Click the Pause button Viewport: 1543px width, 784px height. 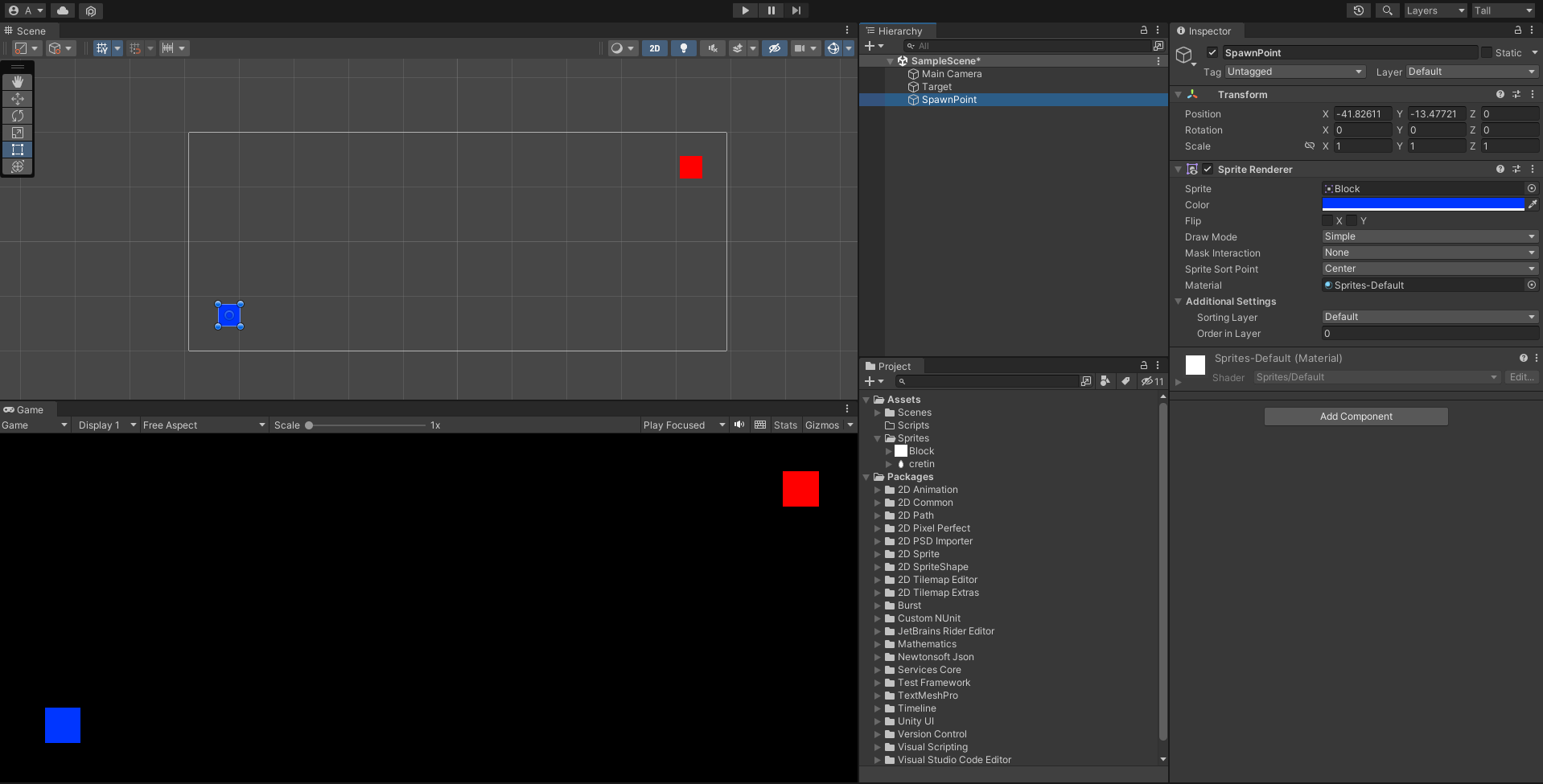771,10
